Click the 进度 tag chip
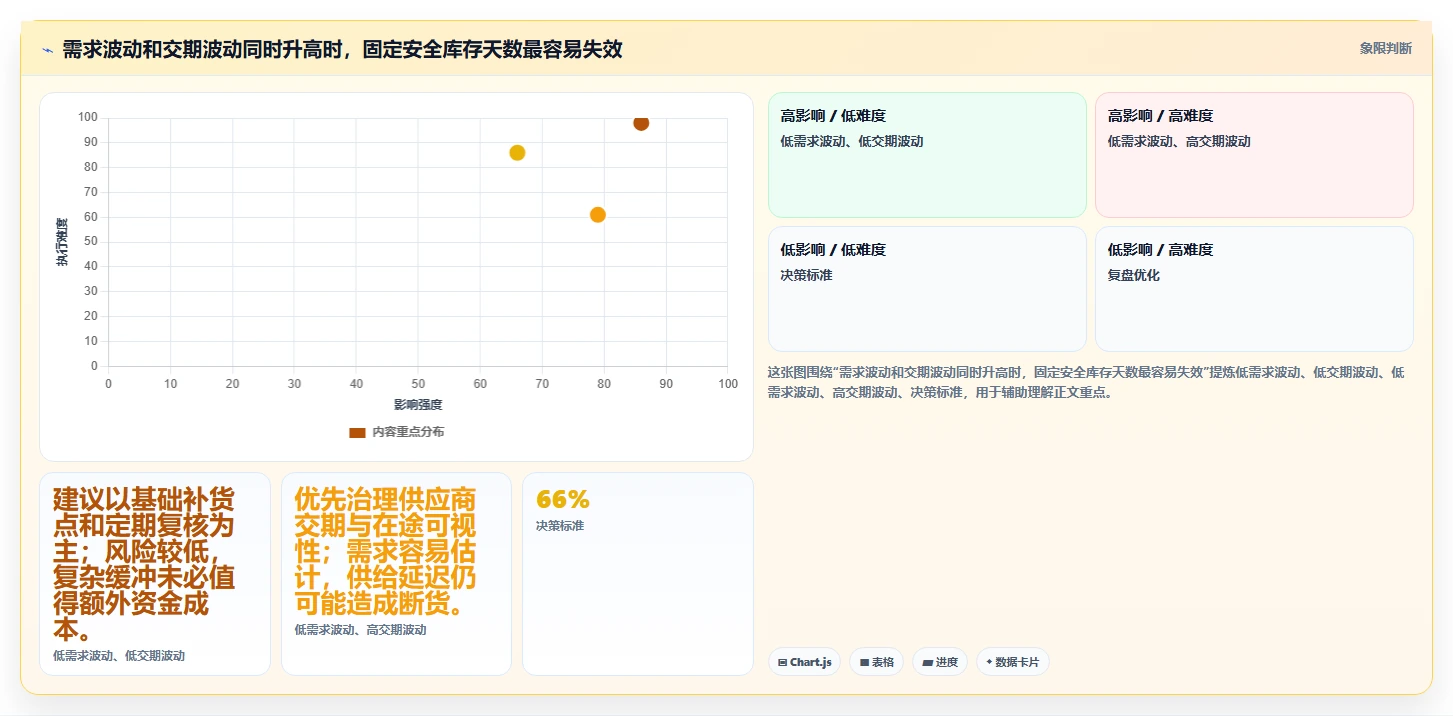 click(940, 662)
